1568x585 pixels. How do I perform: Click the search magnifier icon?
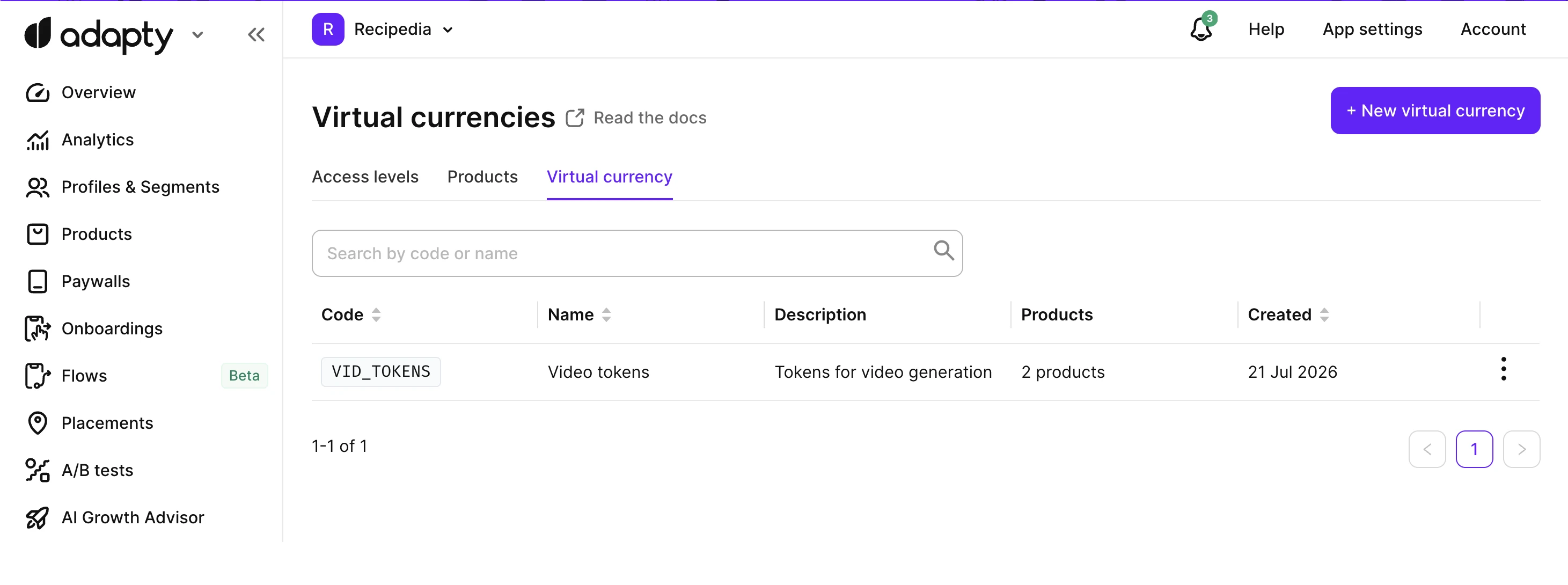click(x=944, y=250)
